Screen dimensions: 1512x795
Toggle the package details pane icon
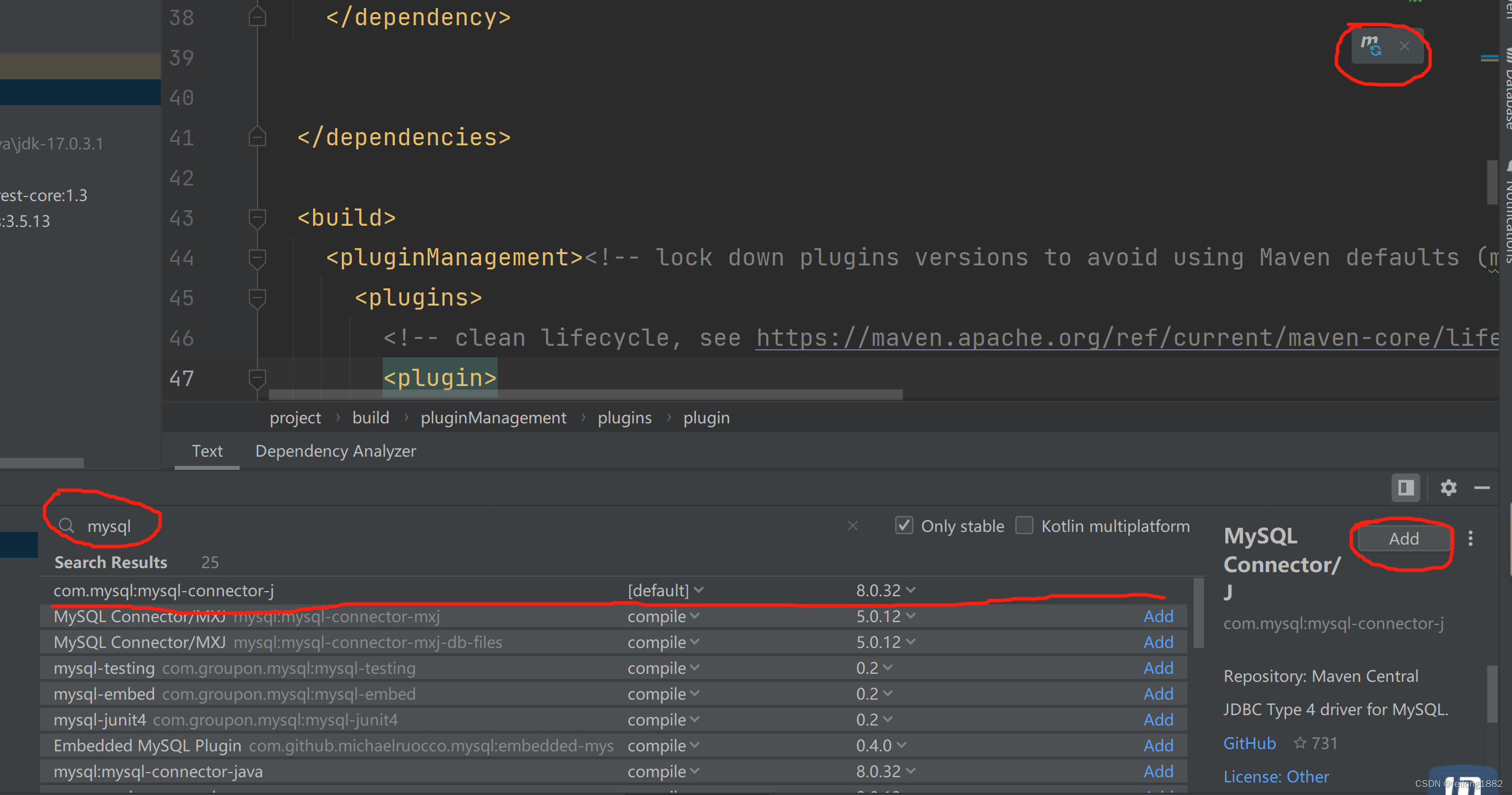[1405, 488]
